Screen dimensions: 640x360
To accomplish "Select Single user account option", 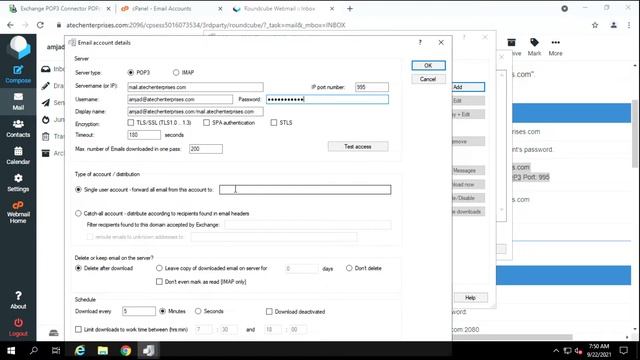I will (x=78, y=189).
